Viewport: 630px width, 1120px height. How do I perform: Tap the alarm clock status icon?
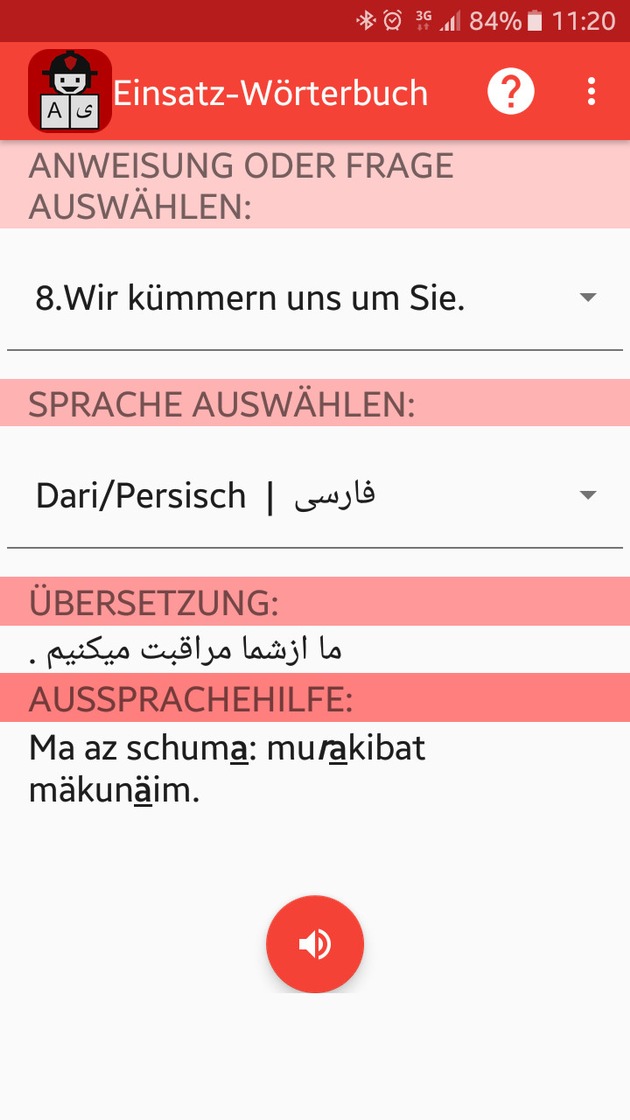pos(392,20)
